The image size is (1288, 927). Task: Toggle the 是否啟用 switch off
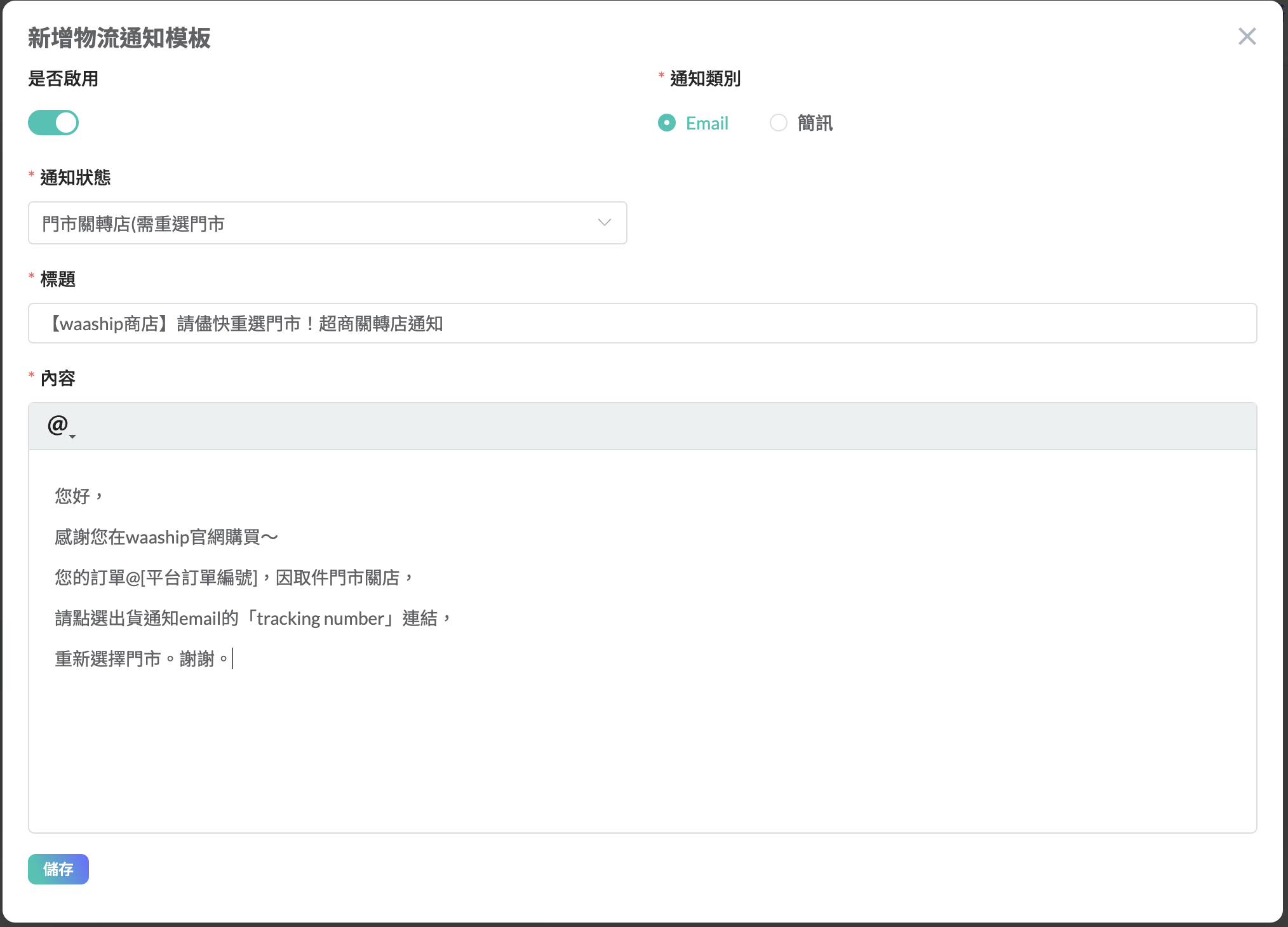(53, 123)
